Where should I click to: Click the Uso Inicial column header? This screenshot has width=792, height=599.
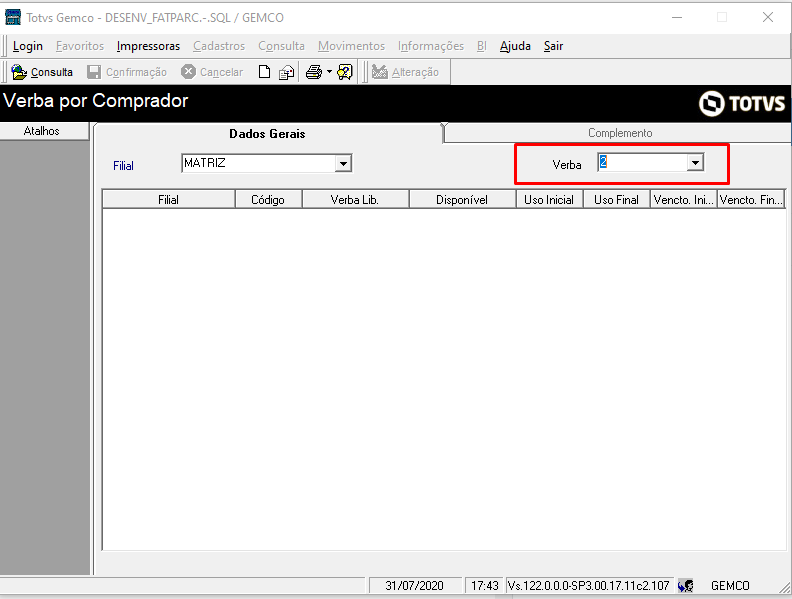pyautogui.click(x=549, y=199)
